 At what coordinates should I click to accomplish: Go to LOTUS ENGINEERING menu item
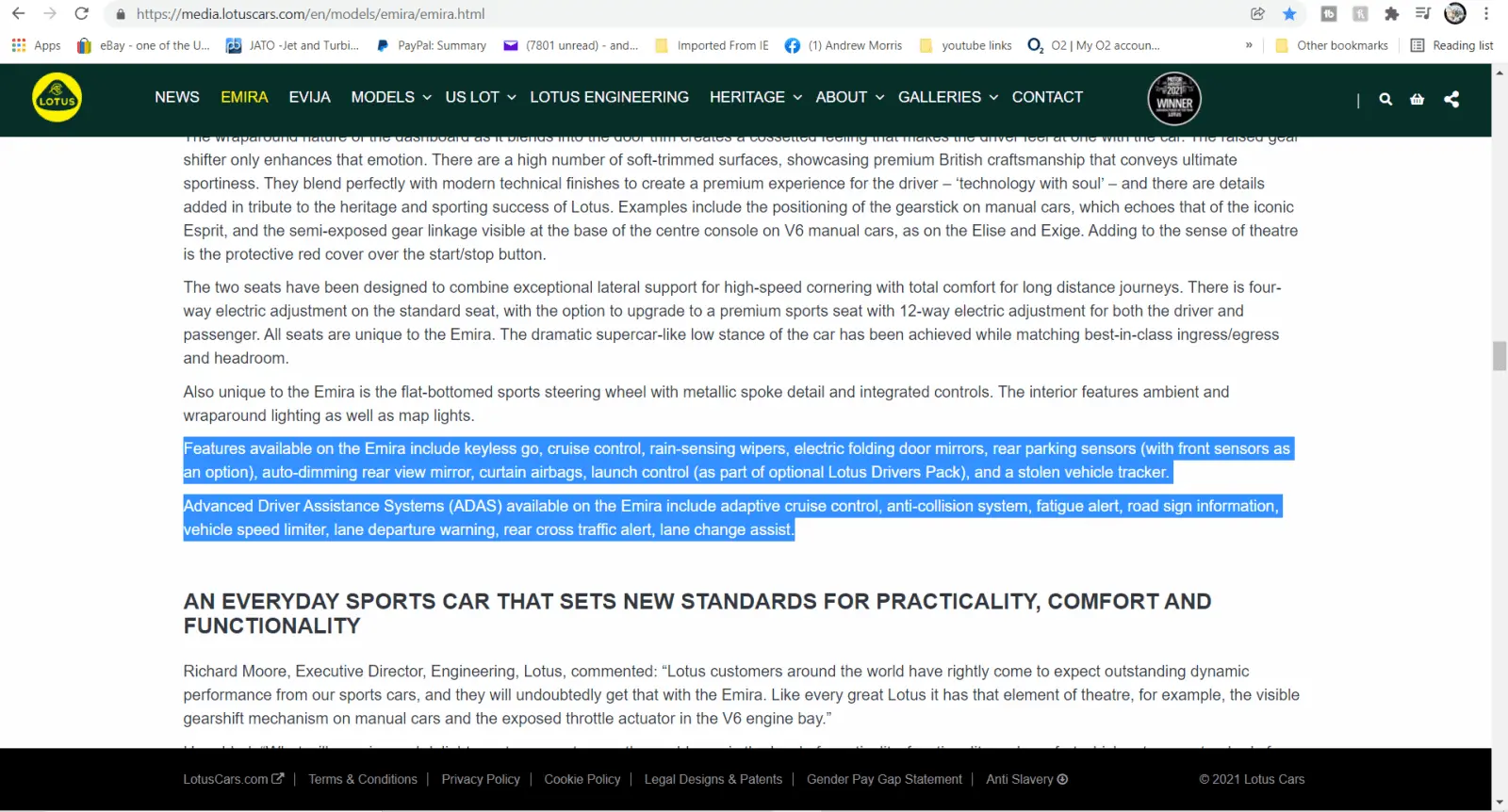pyautogui.click(x=609, y=97)
